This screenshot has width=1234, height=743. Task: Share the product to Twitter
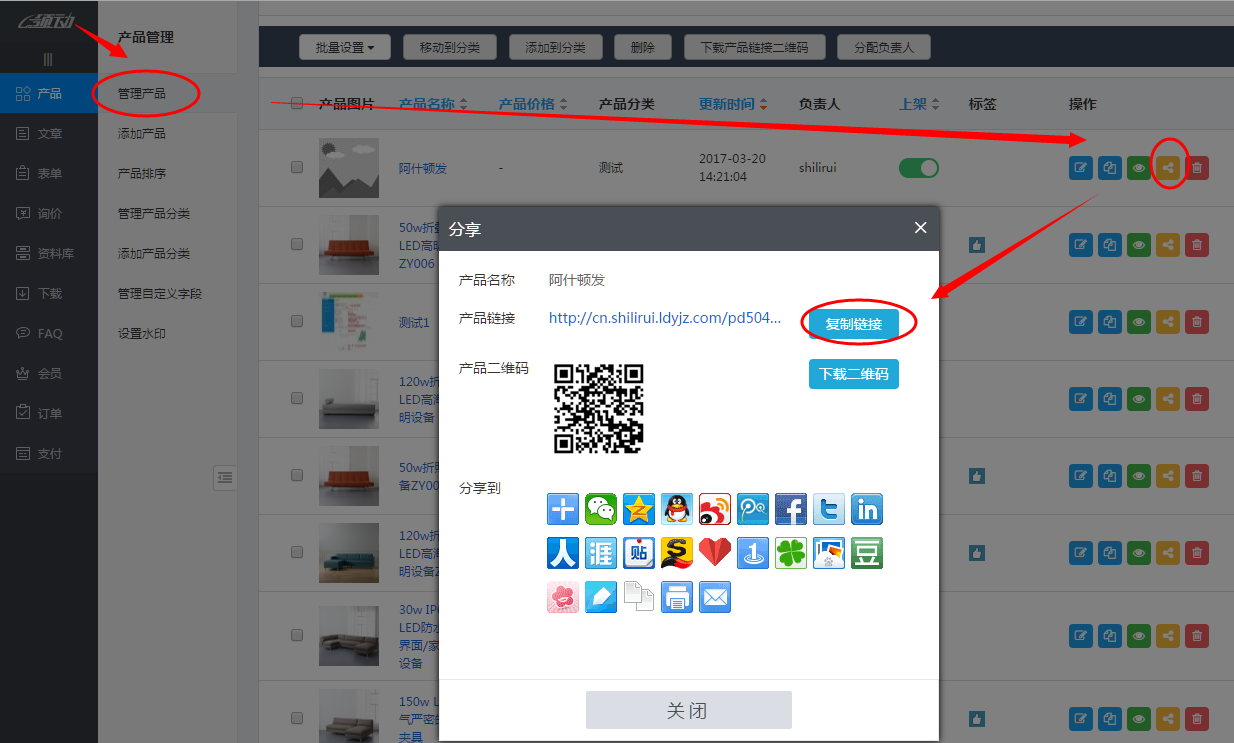[x=829, y=509]
